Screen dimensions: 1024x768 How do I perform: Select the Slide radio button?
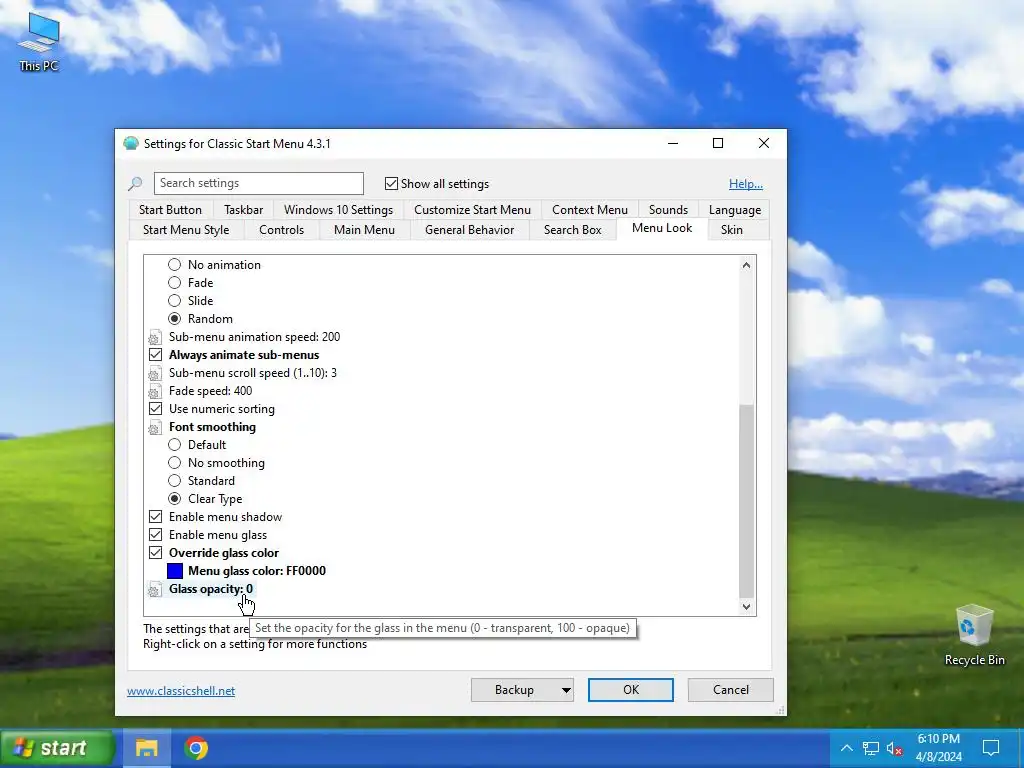174,300
